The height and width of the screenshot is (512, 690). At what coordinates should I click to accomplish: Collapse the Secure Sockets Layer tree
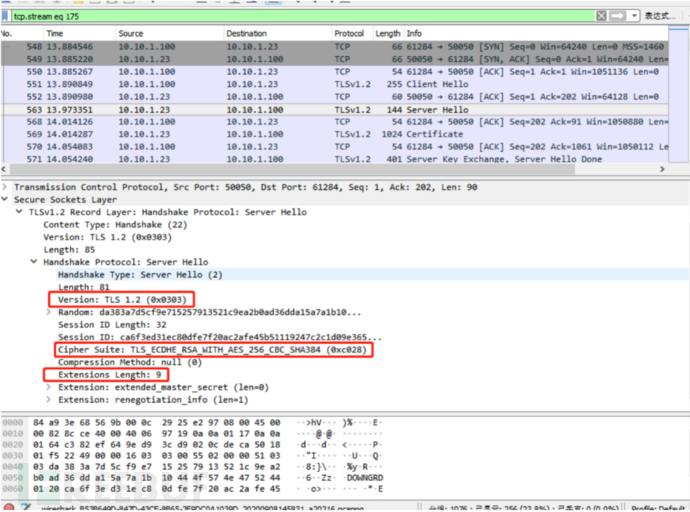(x=7, y=199)
